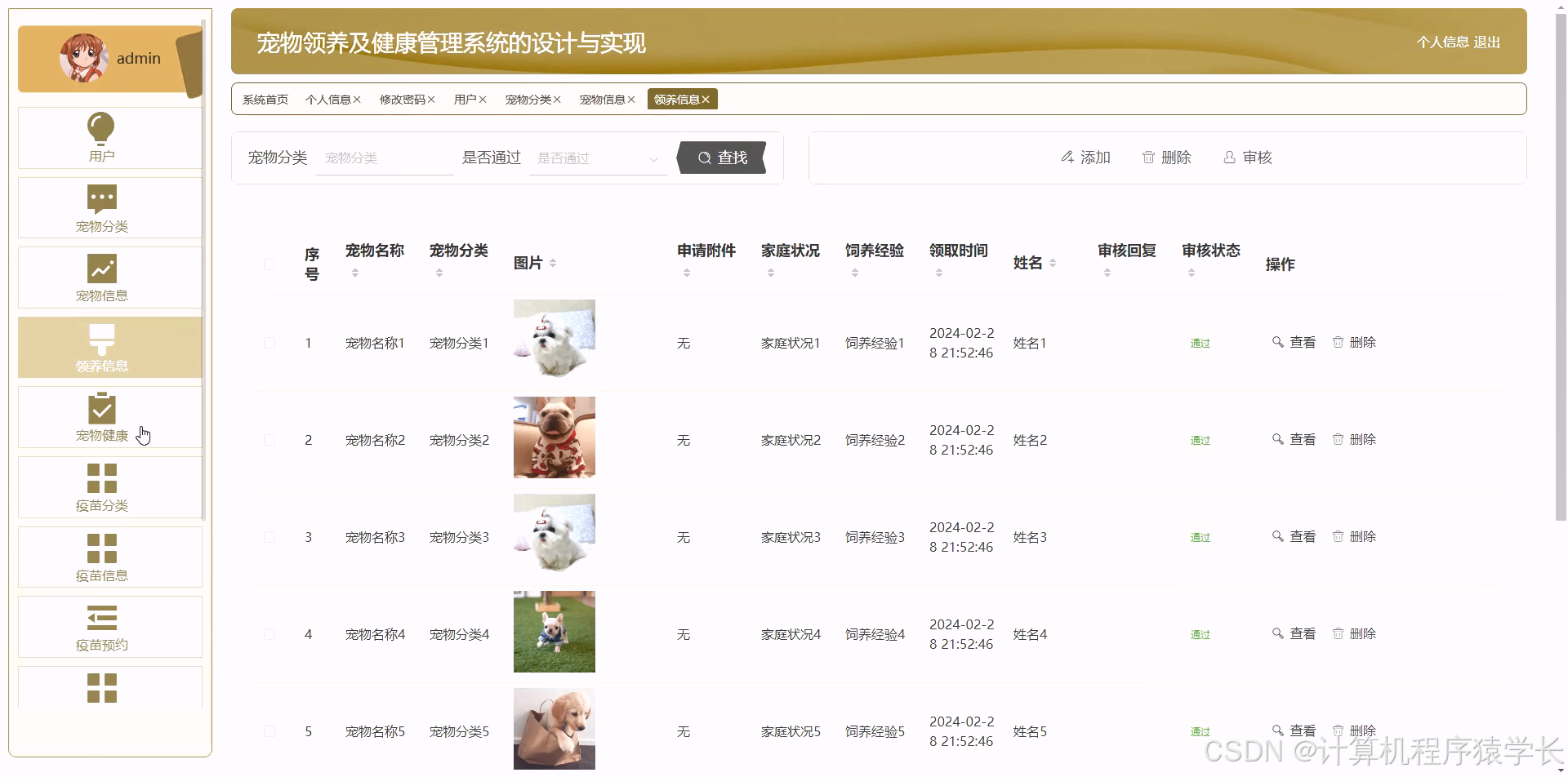Sort by 宠物名称 column arrows

[x=355, y=273]
